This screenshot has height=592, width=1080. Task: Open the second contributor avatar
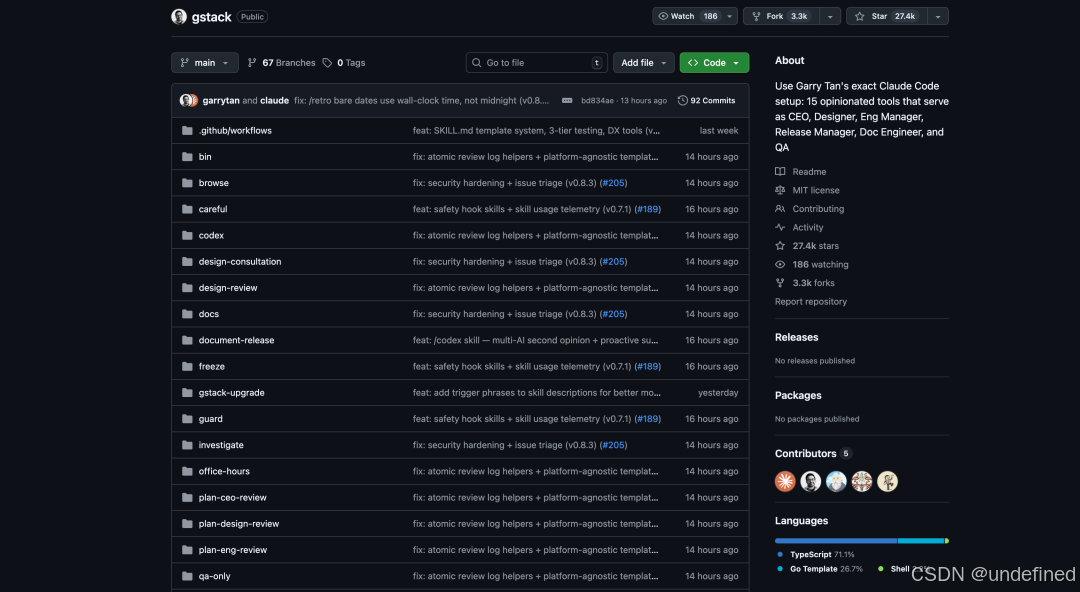point(811,481)
